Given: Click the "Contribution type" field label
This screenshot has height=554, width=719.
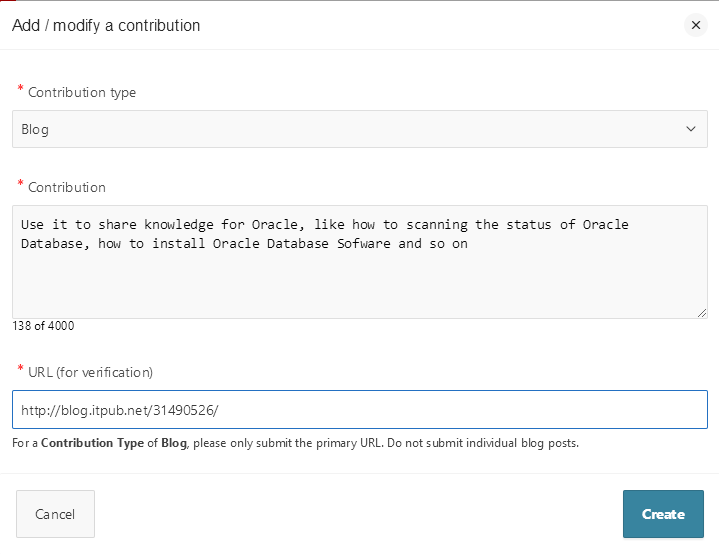Looking at the screenshot, I should (x=82, y=92).
